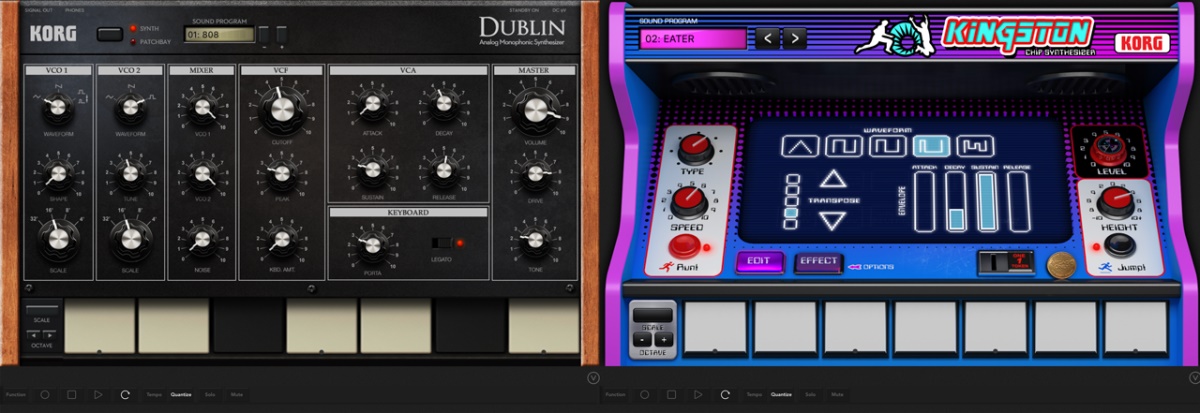Open the Dublin sound program display 01: 808
This screenshot has width=1200, height=413.
[x=219, y=34]
